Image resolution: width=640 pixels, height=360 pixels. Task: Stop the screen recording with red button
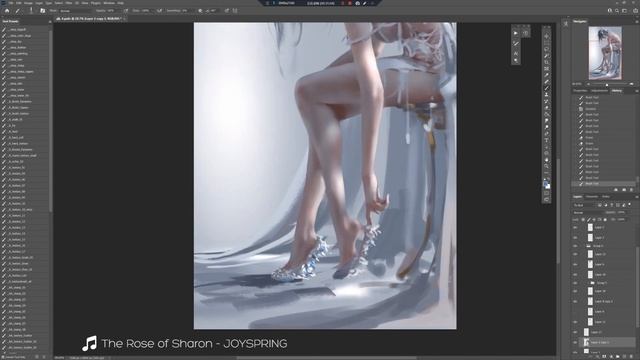(x=350, y=3)
